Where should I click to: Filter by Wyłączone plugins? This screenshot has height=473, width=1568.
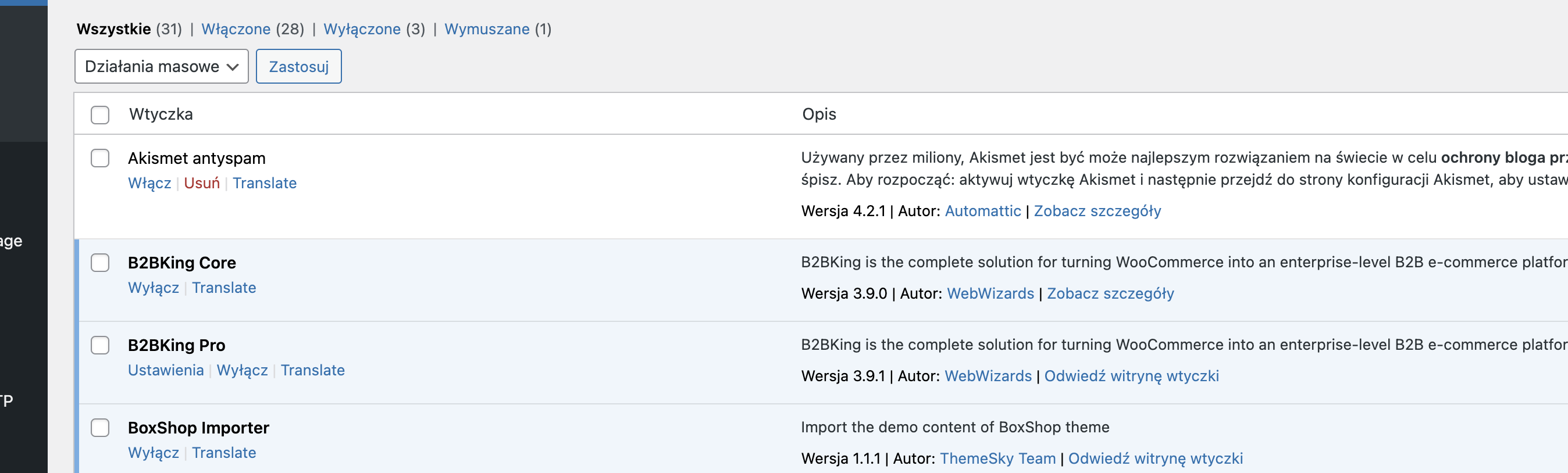(x=362, y=29)
